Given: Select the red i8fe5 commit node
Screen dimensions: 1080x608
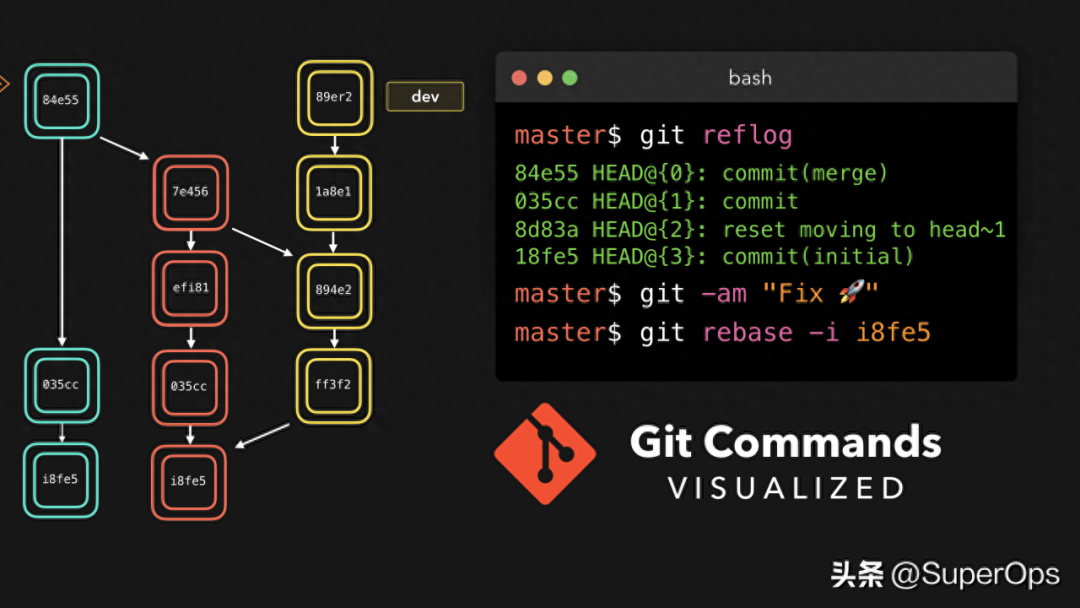Looking at the screenshot, I should click(x=189, y=482).
